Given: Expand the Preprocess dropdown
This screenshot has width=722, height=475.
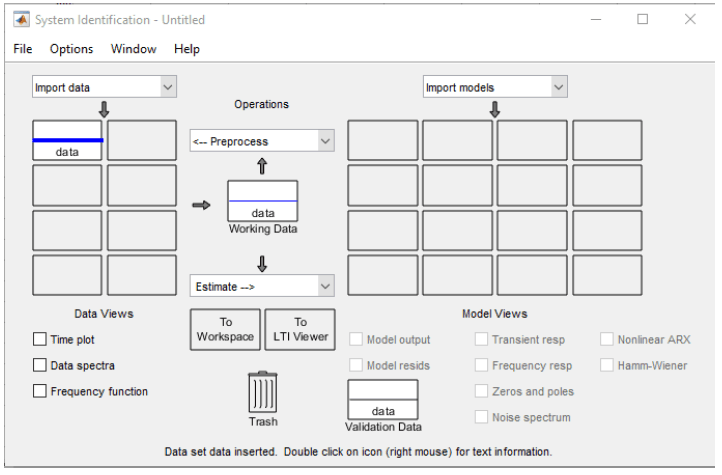Looking at the screenshot, I should click(262, 141).
